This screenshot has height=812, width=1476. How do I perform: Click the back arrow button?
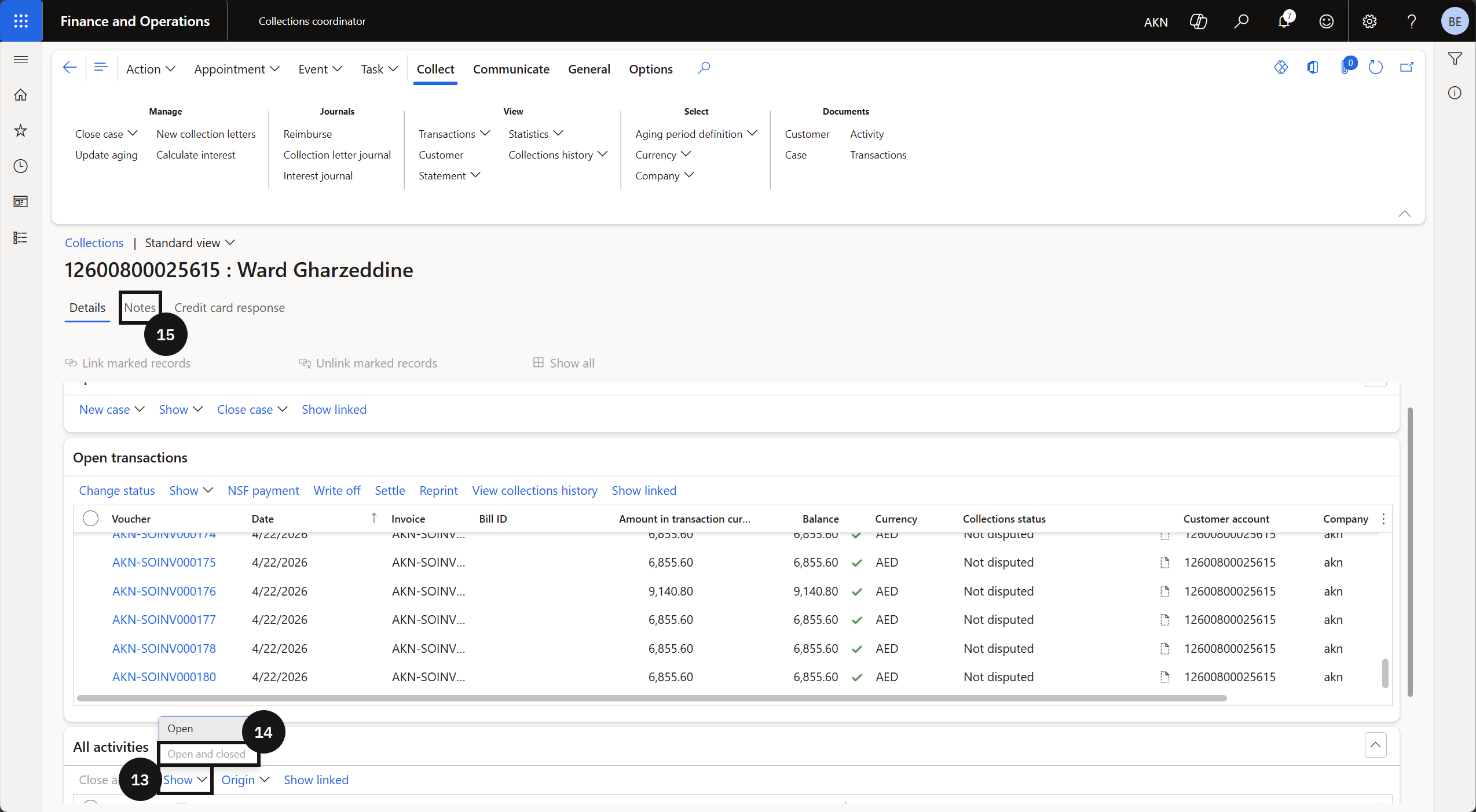coord(69,68)
